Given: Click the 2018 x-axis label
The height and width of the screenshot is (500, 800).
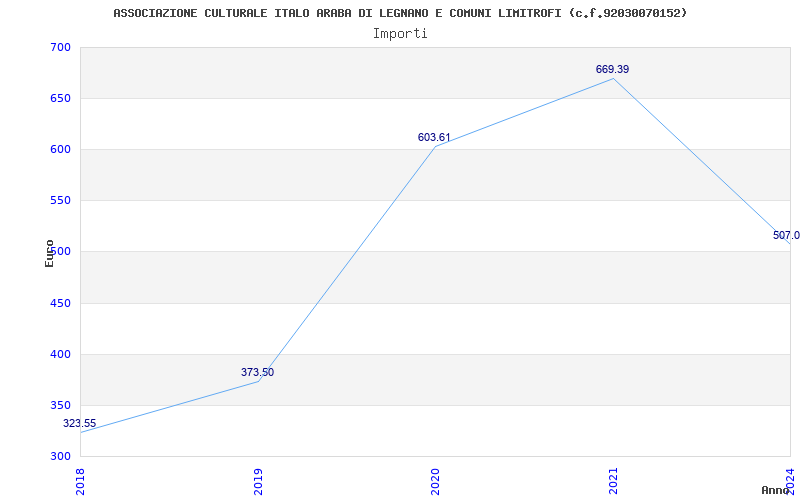Looking at the screenshot, I should (81, 482).
